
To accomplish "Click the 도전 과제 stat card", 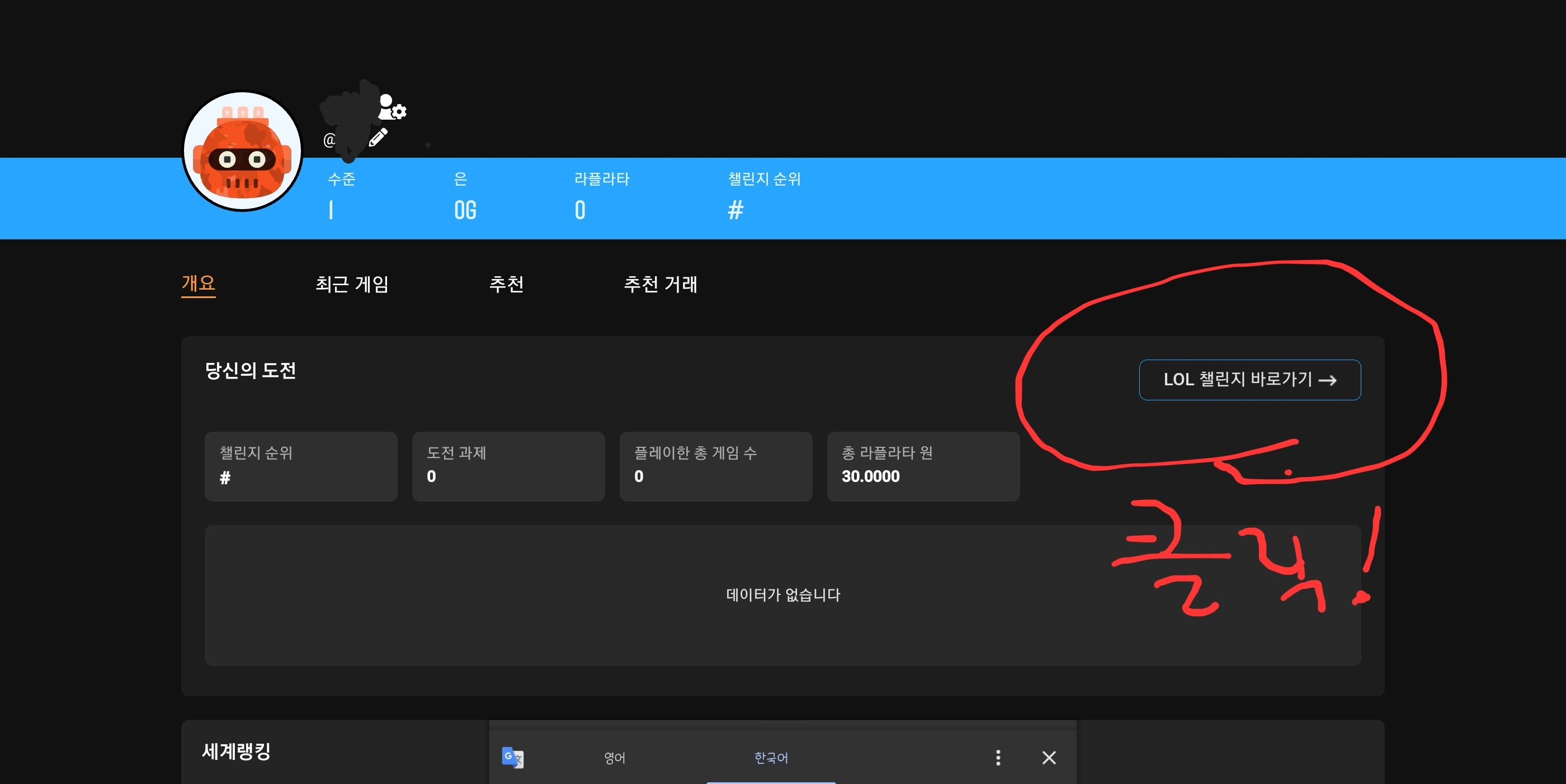I will click(x=508, y=466).
